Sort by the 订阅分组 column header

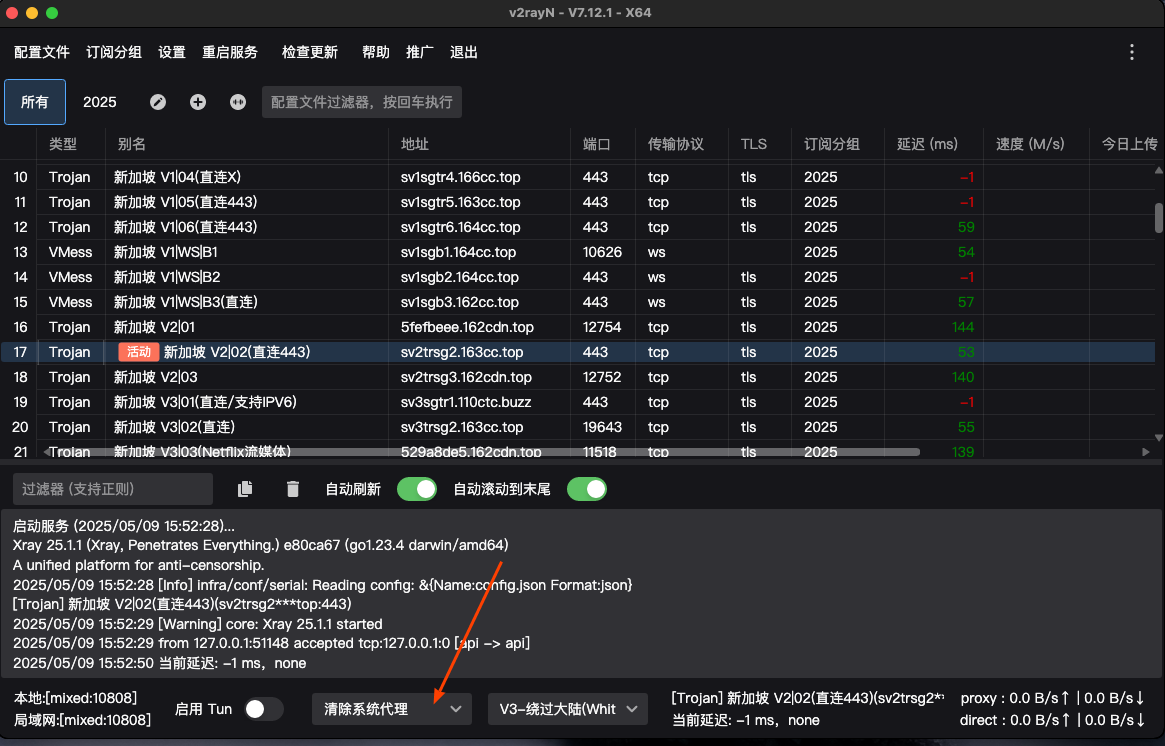click(837, 144)
